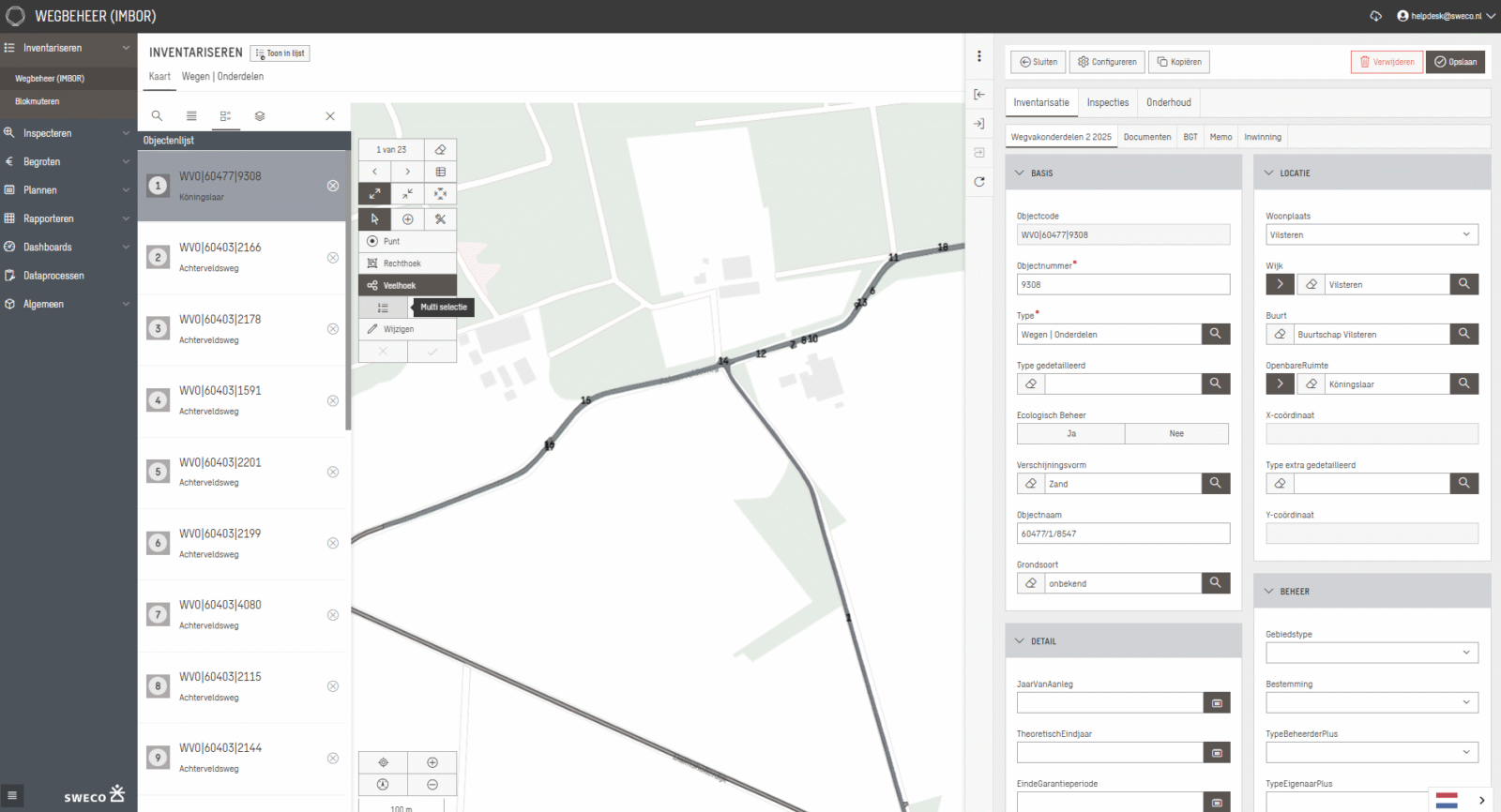Click the expand arrows zoom-to-object icon
The image size is (1501, 812).
point(374,194)
